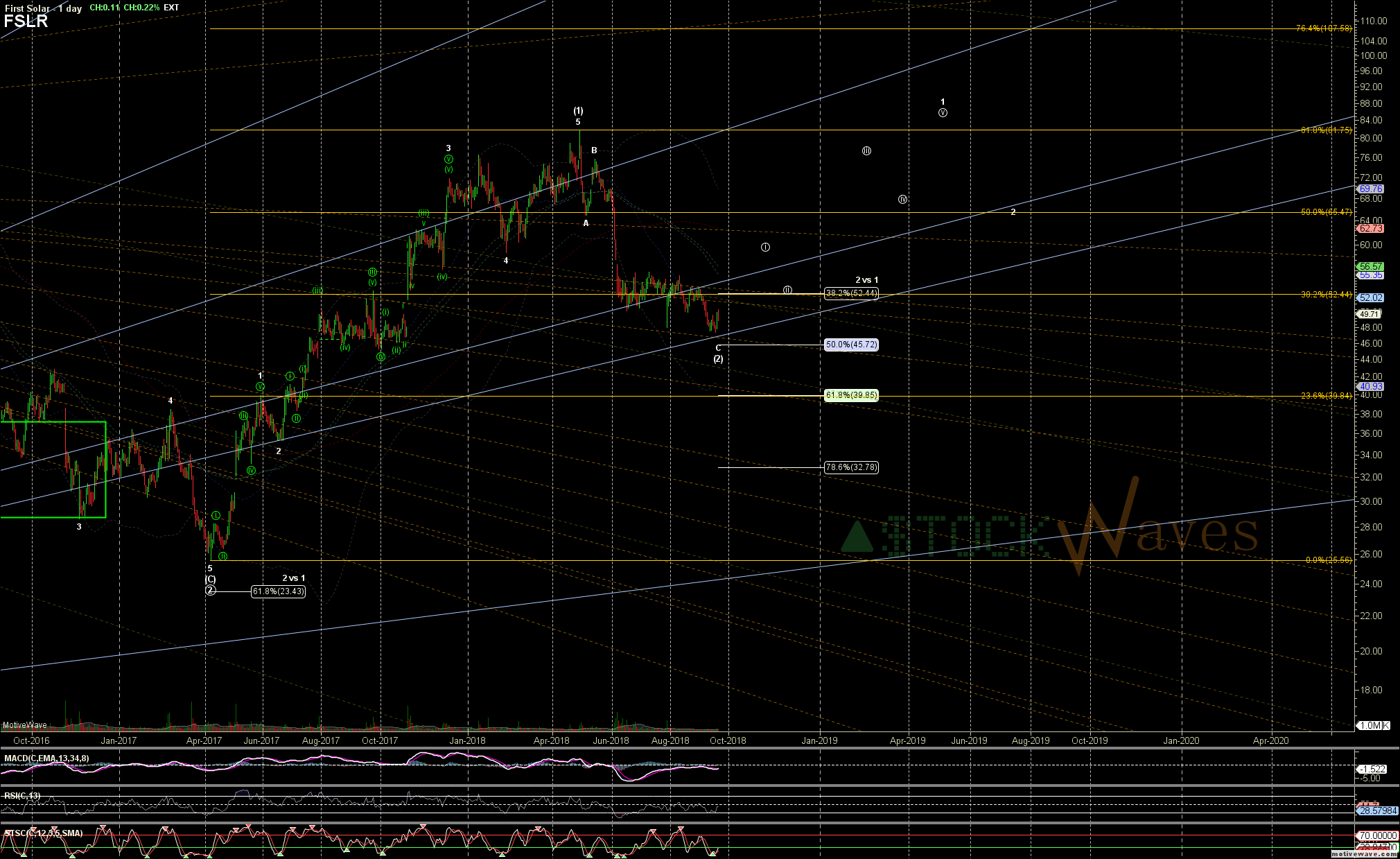Click the boxed 61.8%(23.43) extension label
This screenshot has width=1400, height=859.
coord(278,591)
